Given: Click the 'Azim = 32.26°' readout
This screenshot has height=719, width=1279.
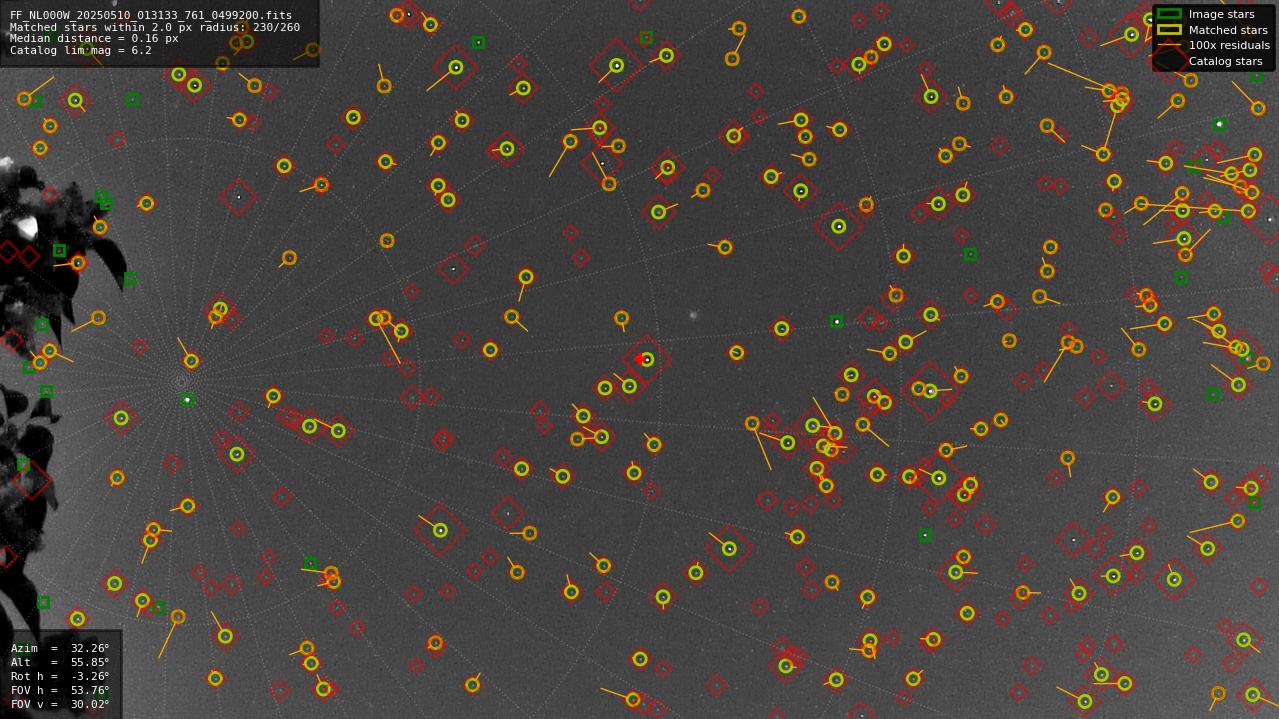Looking at the screenshot, I should pos(60,649).
